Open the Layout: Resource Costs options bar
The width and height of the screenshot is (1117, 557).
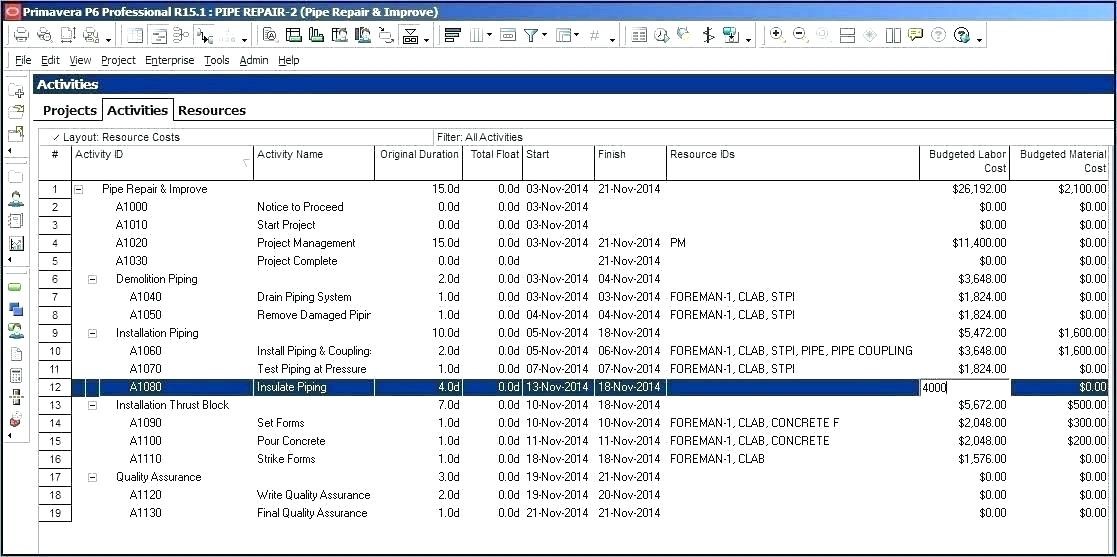[x=120, y=137]
